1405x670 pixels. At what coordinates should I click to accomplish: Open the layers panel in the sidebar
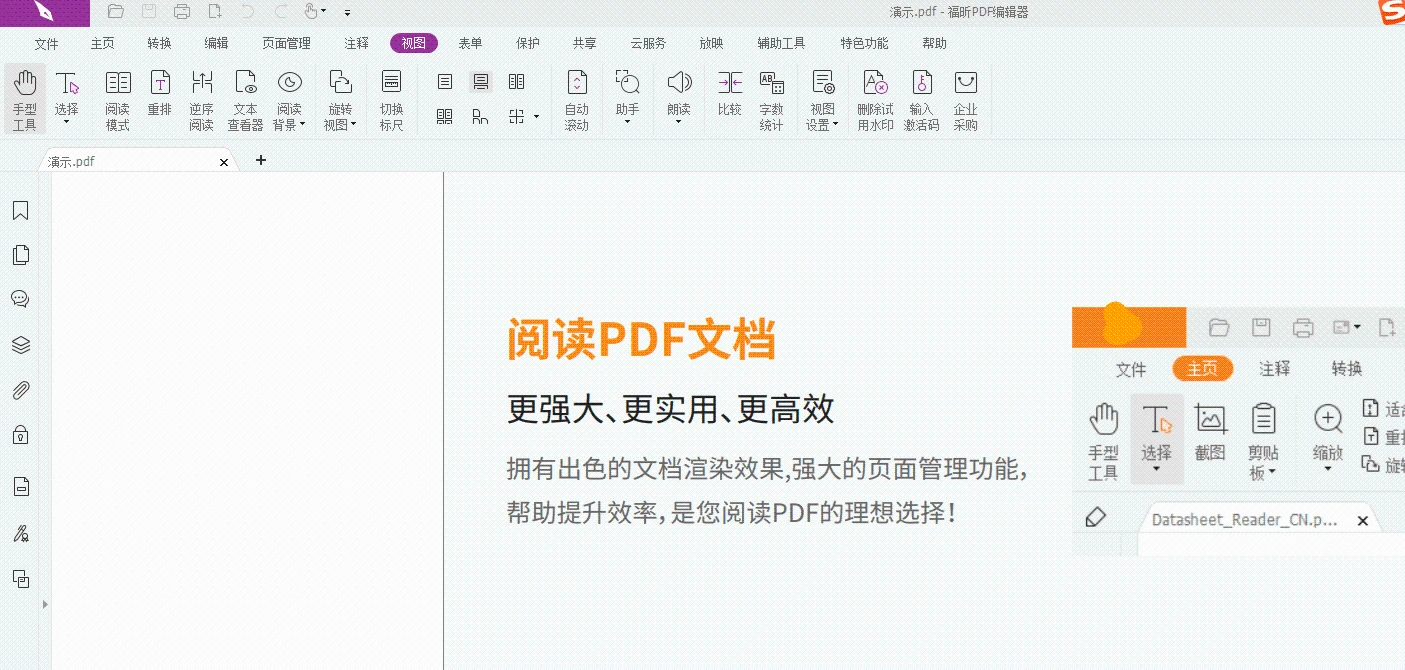[x=20, y=345]
